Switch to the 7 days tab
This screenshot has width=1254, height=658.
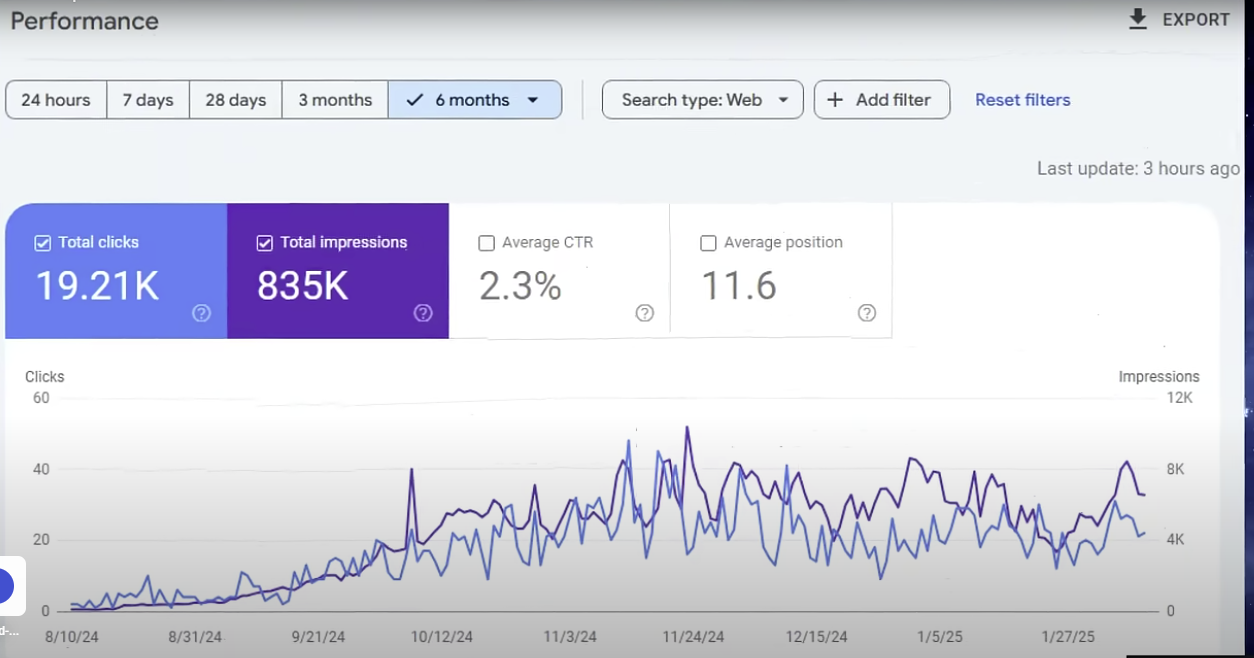click(147, 99)
